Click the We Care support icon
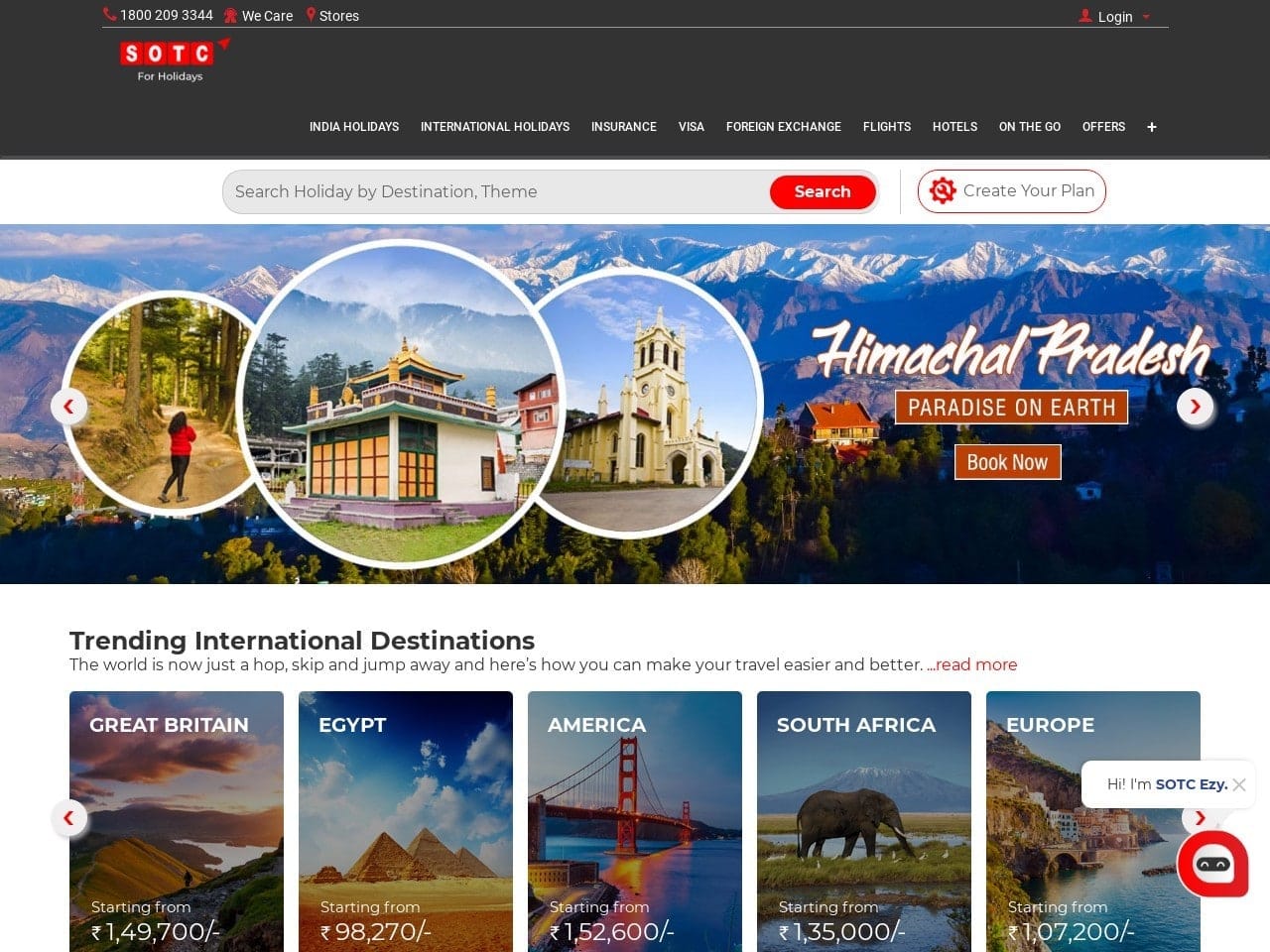This screenshot has height=952, width=1270. tap(230, 16)
